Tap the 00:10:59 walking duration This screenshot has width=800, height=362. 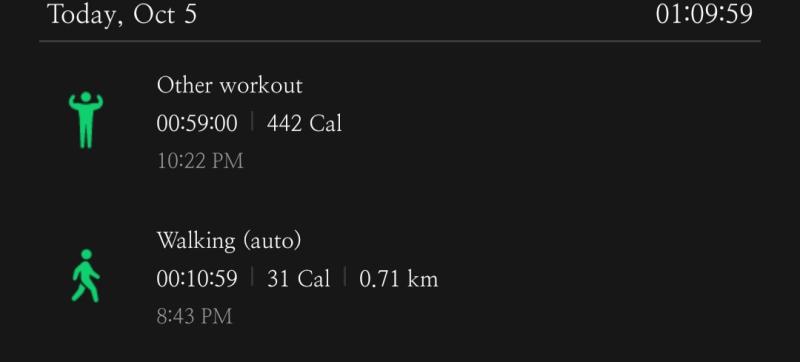(197, 279)
